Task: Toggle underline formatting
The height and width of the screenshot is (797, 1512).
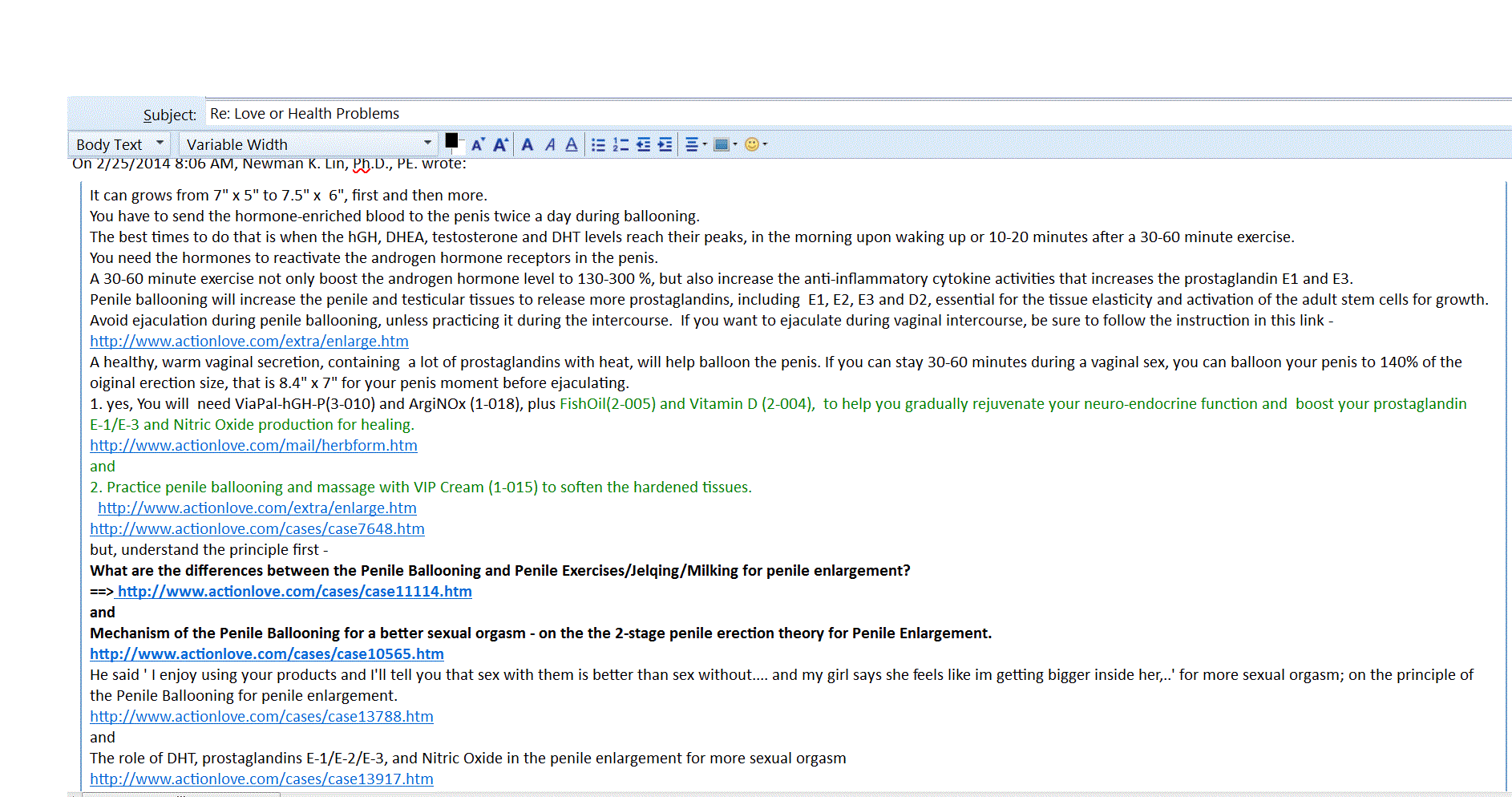Action: (x=572, y=144)
